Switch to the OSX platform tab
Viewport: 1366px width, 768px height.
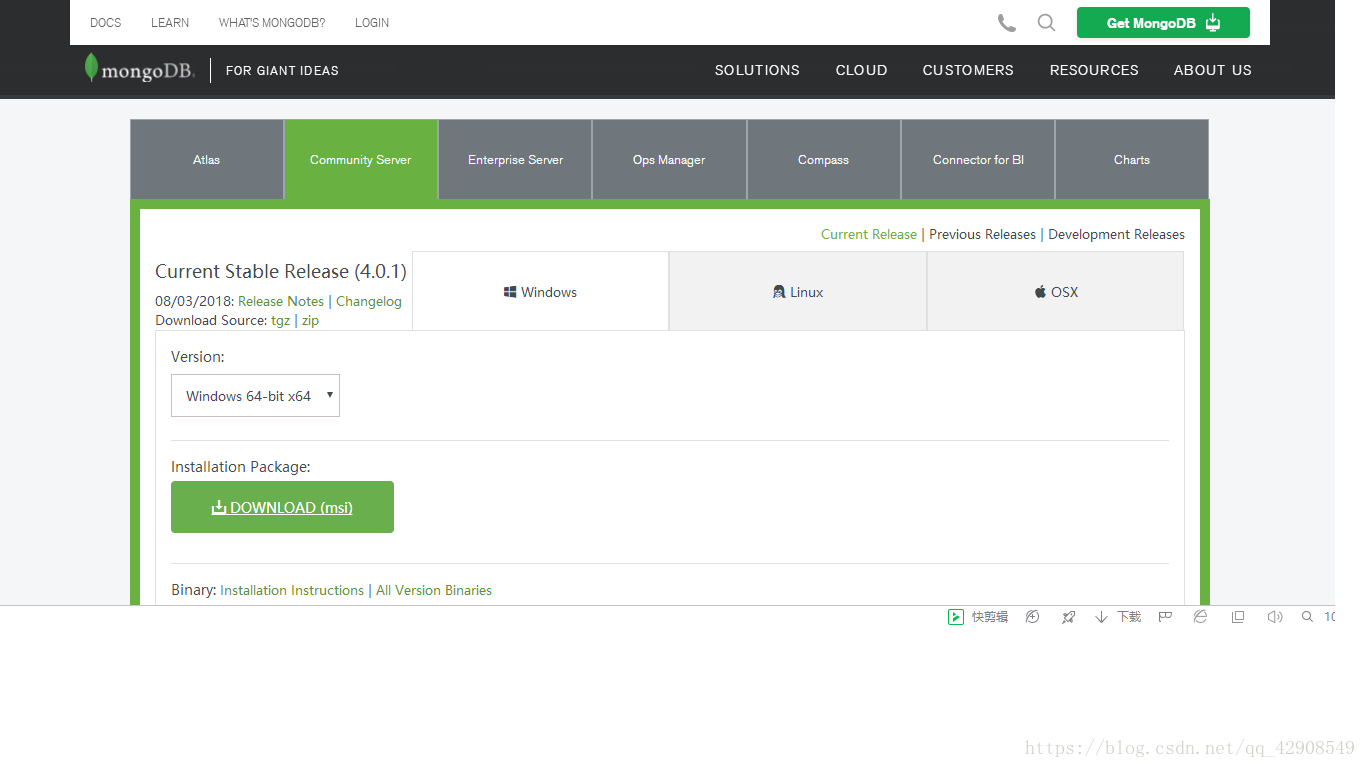pos(1056,291)
